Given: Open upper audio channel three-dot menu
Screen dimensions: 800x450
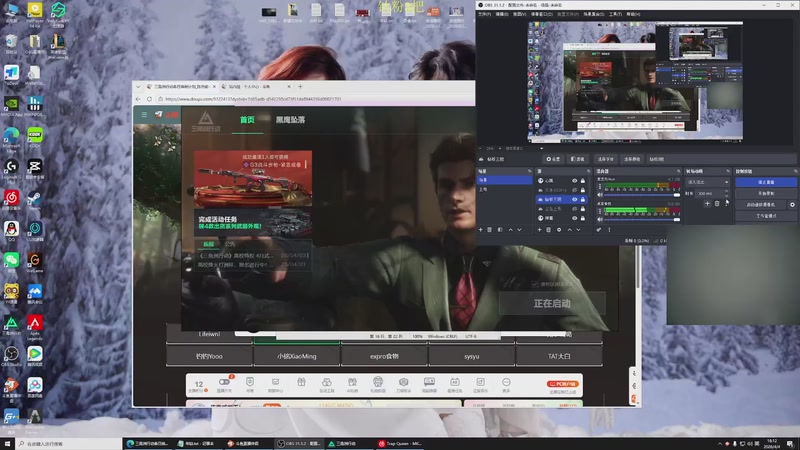Looking at the screenshot, I should [600, 187].
